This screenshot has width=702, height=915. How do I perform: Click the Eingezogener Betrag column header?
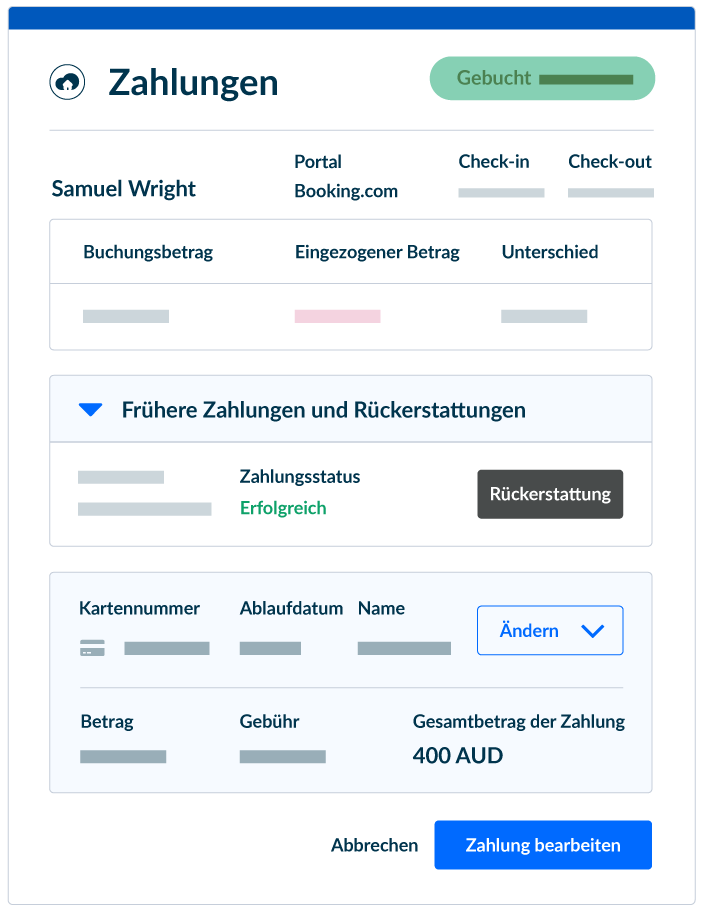377,252
